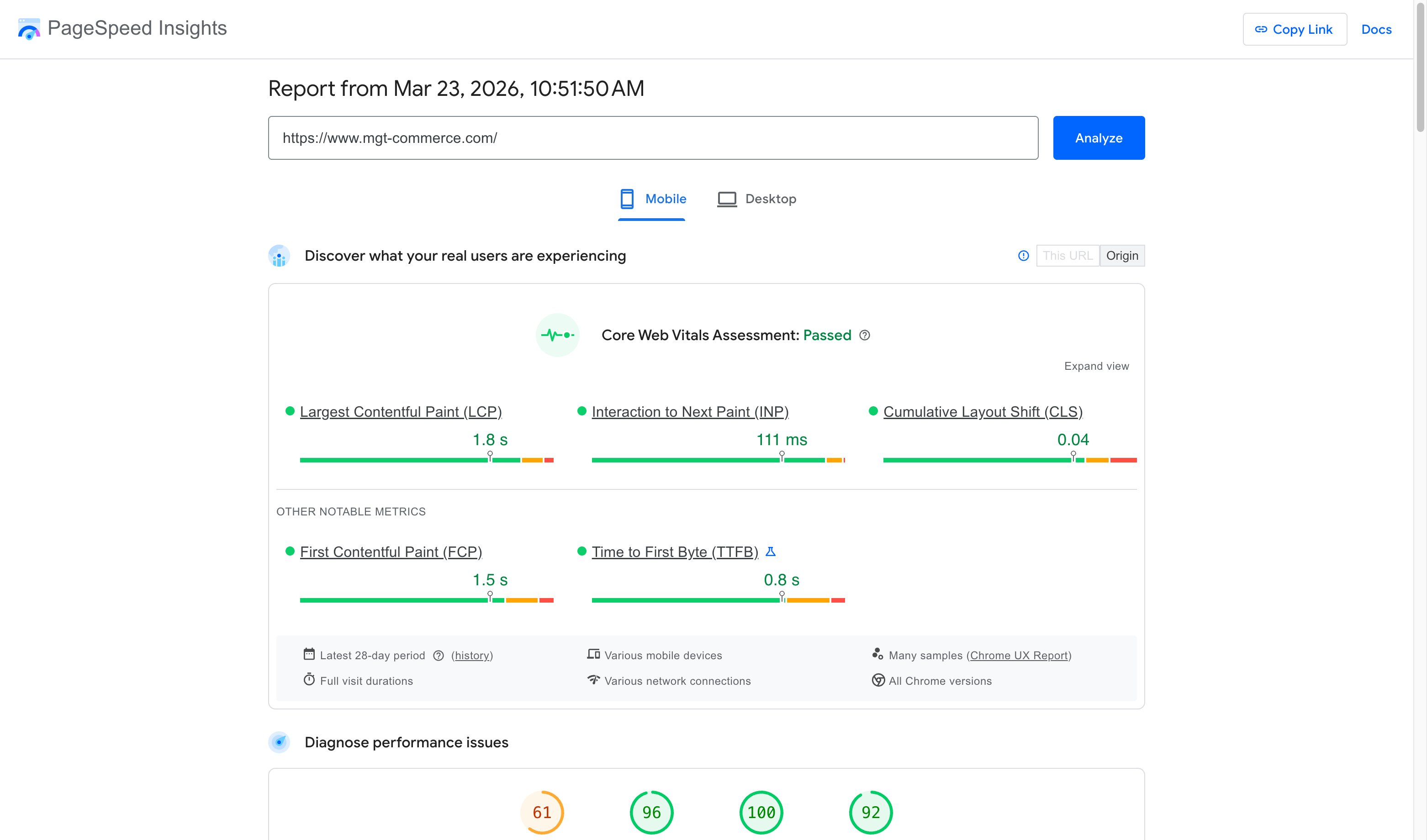
Task: Click the desktop computer icon beside Desktop
Action: 727,199
